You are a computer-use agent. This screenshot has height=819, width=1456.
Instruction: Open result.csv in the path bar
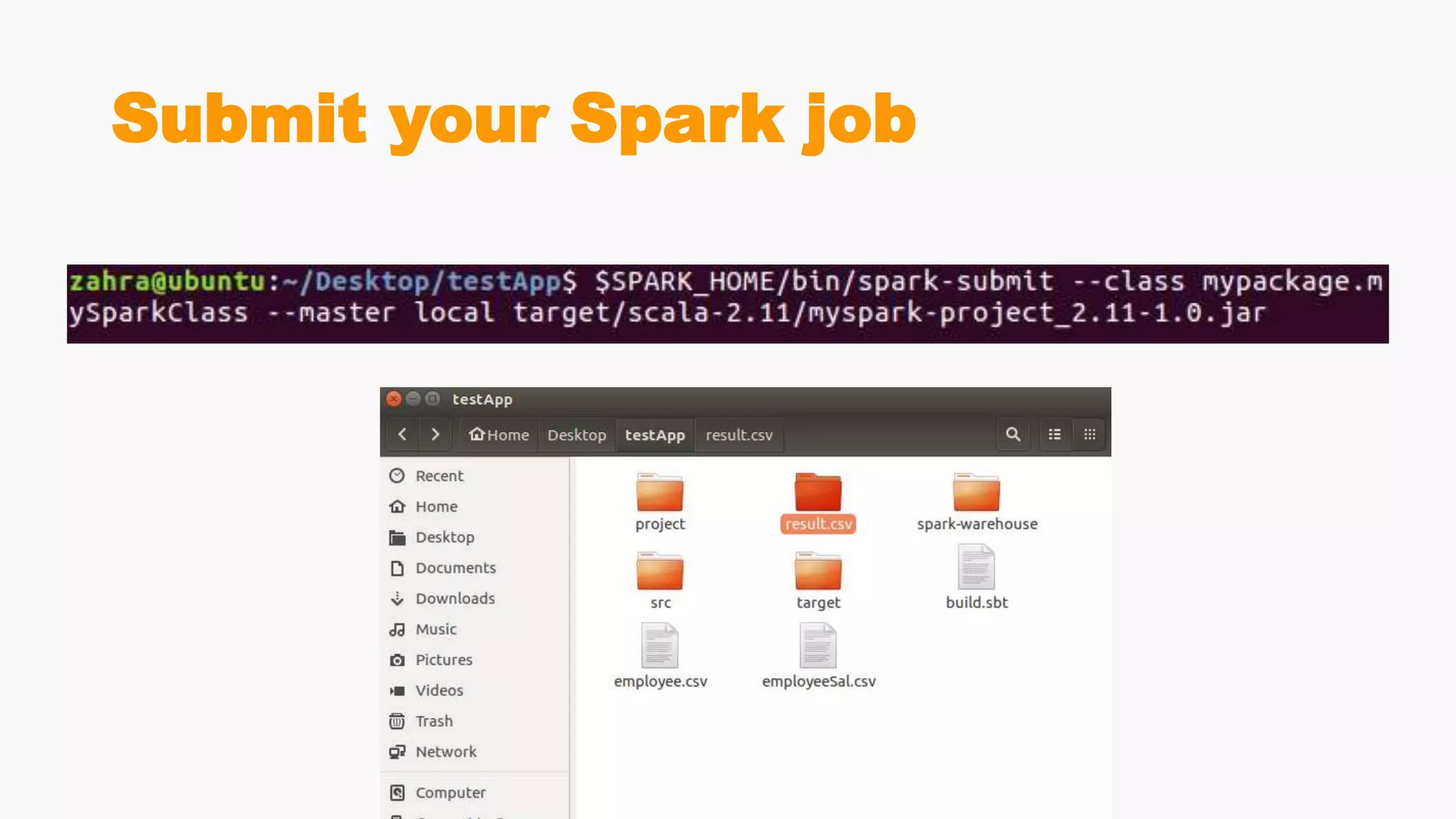pos(739,434)
